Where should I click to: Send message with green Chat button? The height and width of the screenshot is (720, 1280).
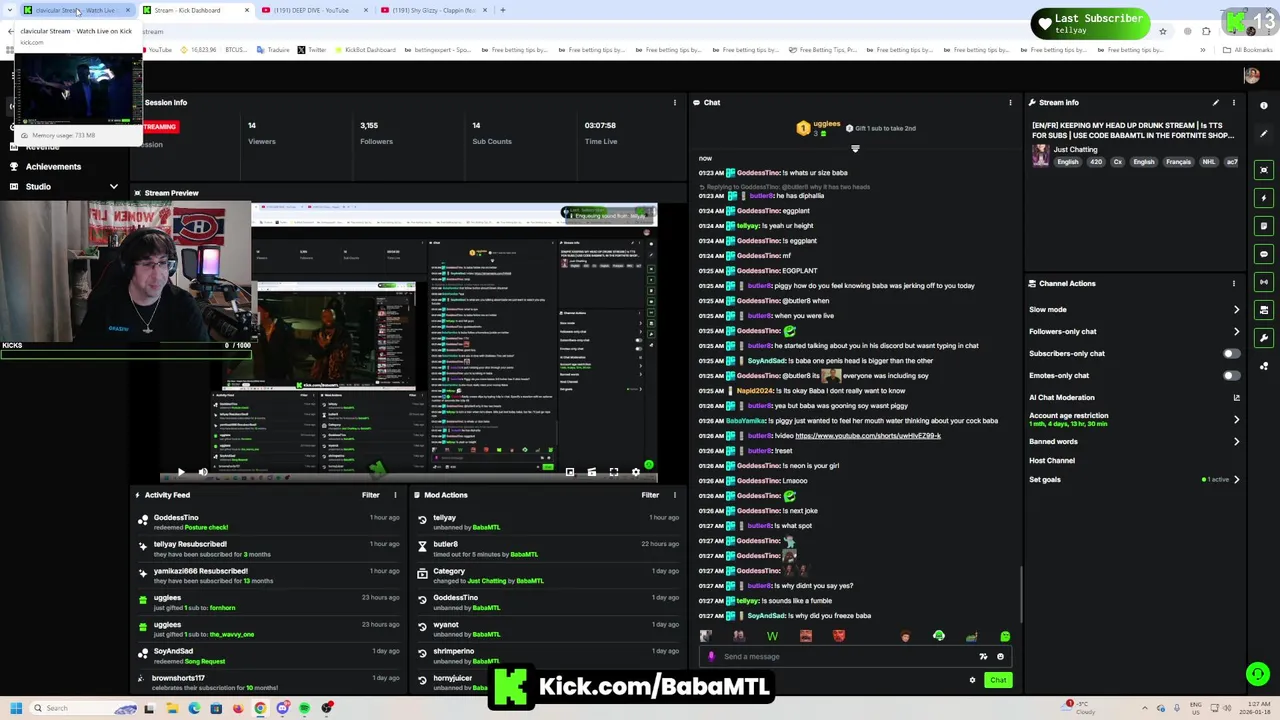coord(998,680)
